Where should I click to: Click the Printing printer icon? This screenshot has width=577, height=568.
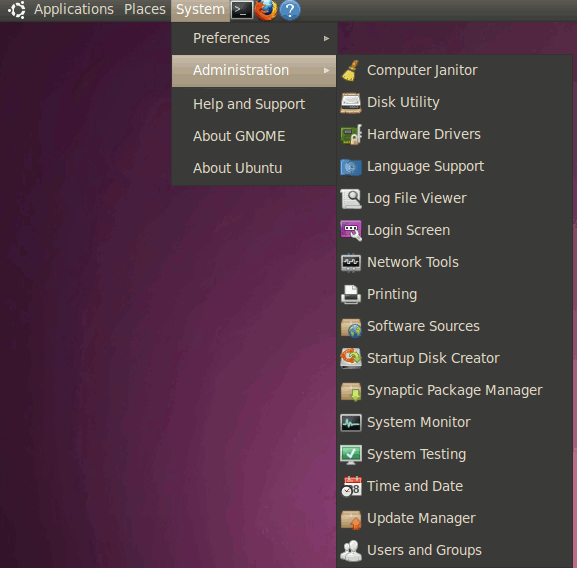click(x=351, y=295)
